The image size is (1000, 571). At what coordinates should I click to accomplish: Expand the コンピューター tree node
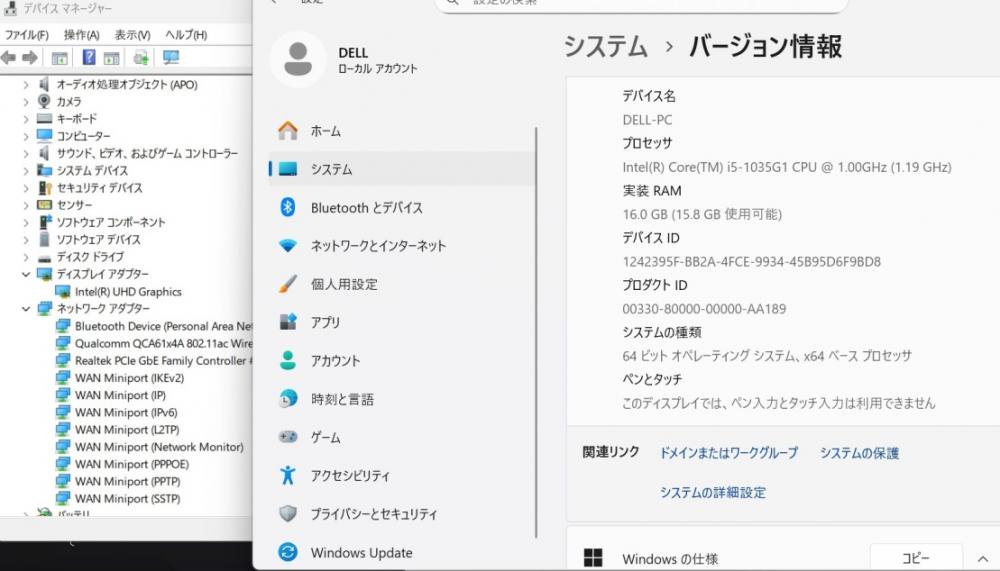click(x=26, y=136)
